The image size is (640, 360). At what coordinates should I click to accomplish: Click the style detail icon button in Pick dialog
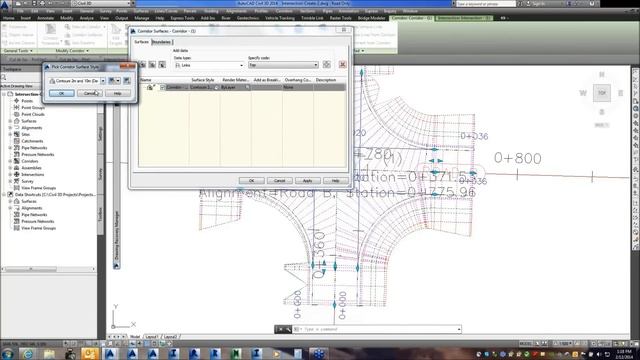click(x=127, y=81)
